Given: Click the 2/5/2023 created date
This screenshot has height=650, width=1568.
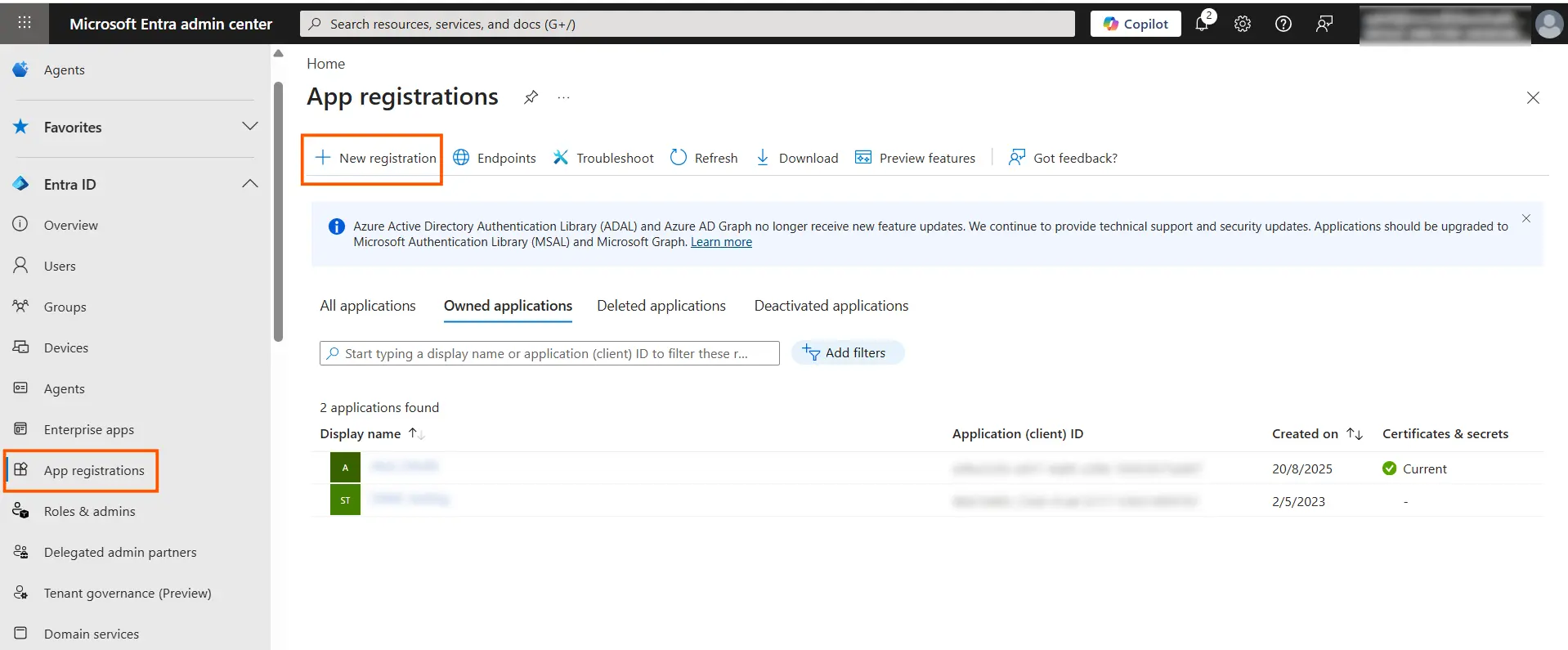Looking at the screenshot, I should coord(1298,501).
